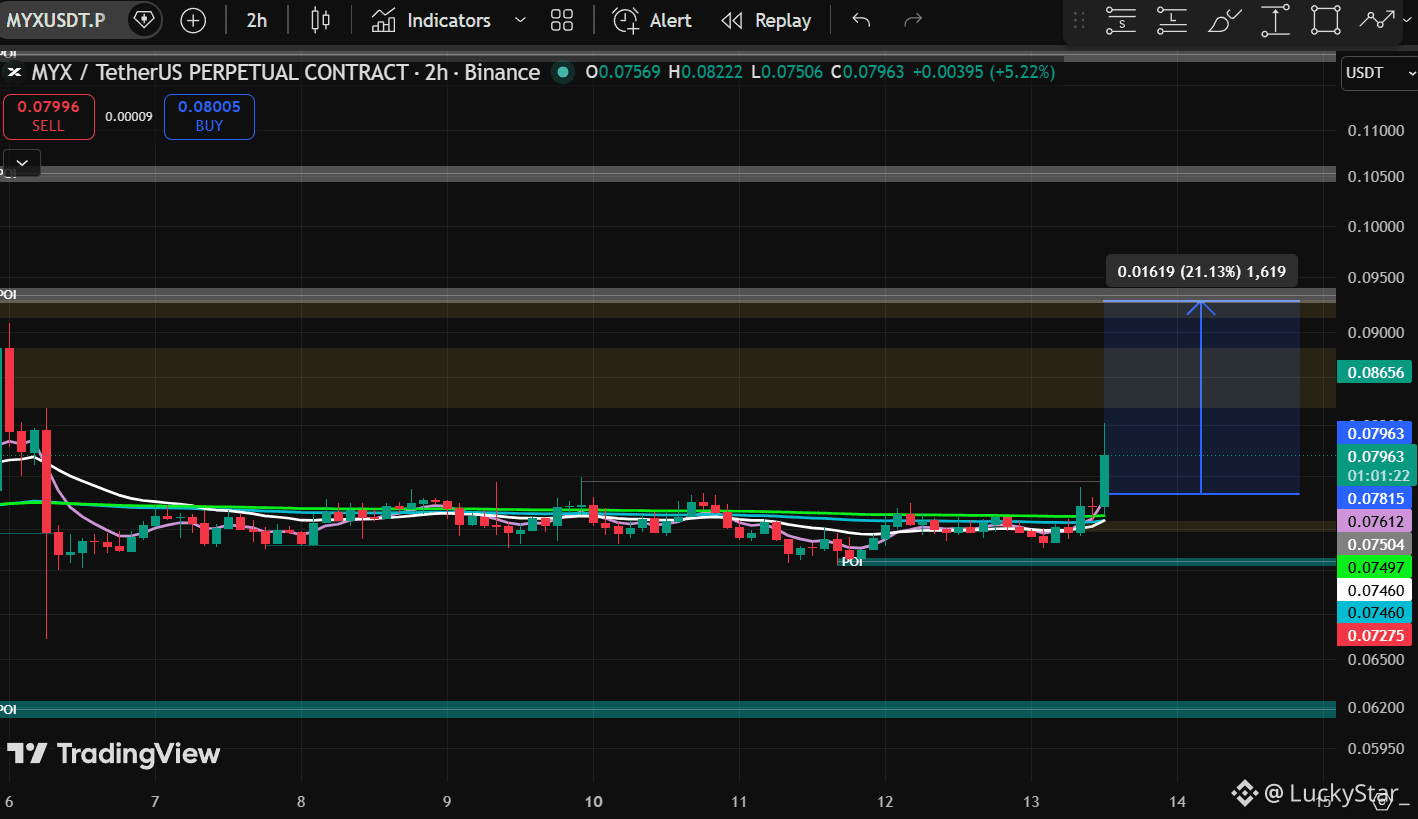This screenshot has height=819, width=1418.
Task: Open the candlestick chart type selector
Action: [320, 20]
